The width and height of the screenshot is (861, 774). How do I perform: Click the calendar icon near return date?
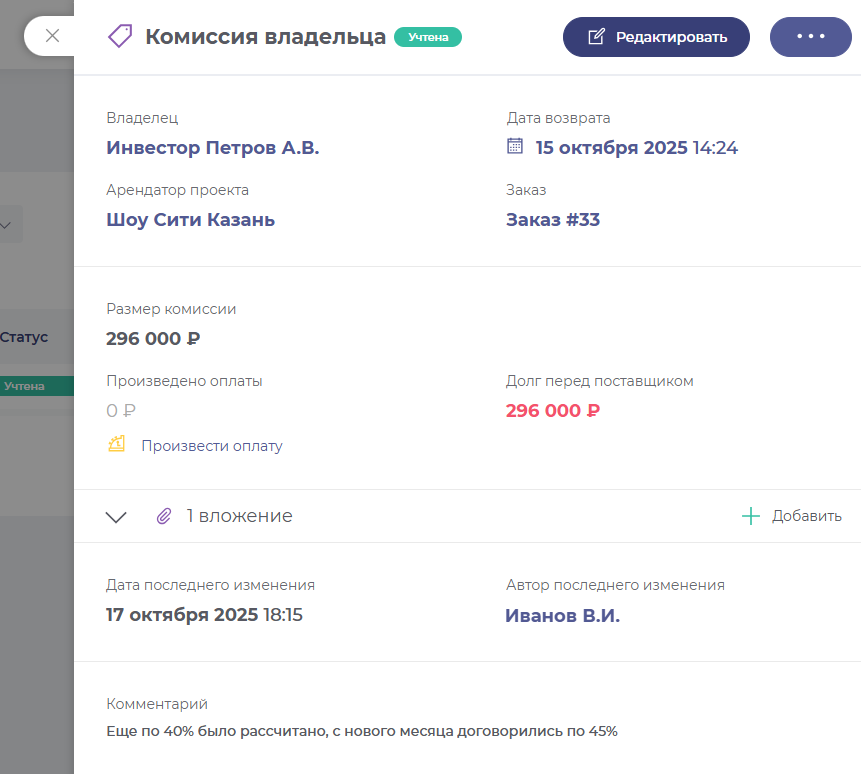[515, 146]
